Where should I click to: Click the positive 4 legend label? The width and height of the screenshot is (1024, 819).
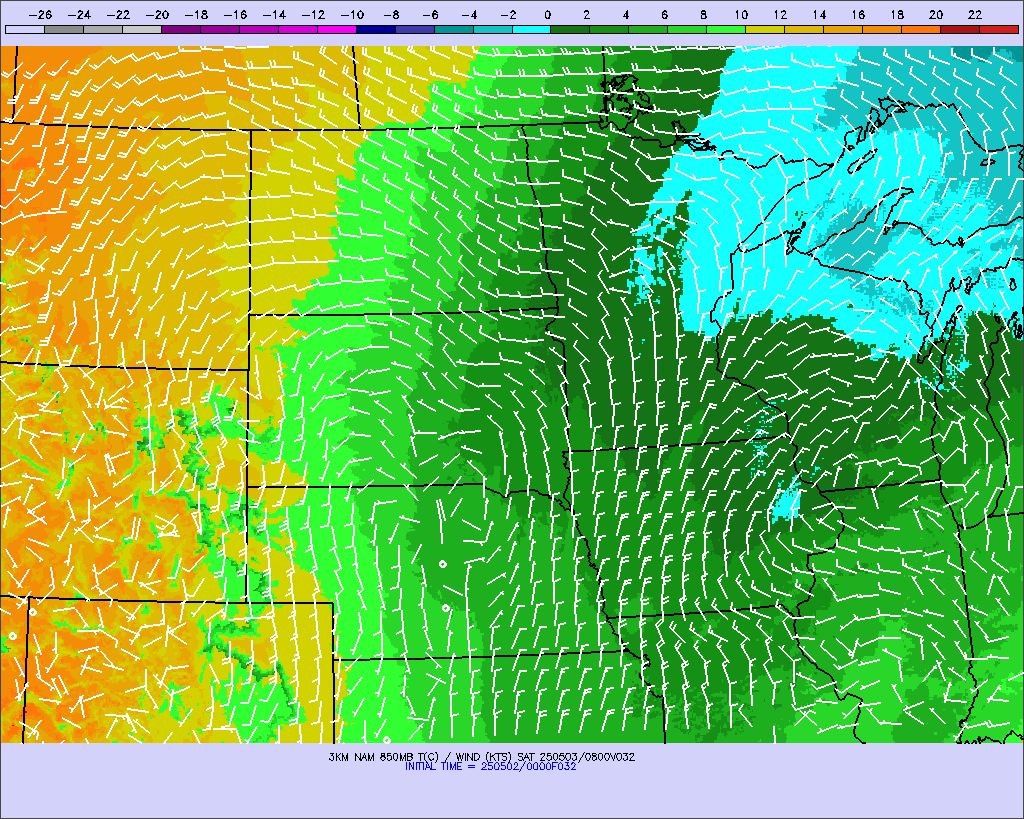tap(626, 14)
